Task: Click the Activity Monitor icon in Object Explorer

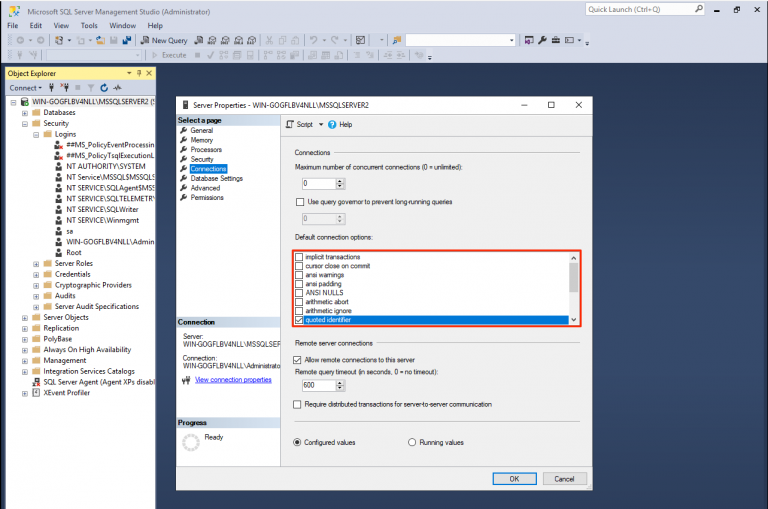Action: [117, 88]
